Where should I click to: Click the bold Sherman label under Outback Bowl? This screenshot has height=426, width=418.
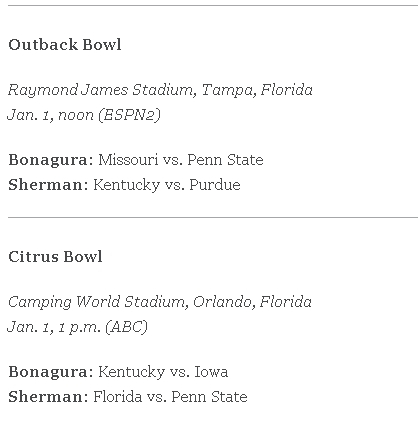(x=48, y=185)
